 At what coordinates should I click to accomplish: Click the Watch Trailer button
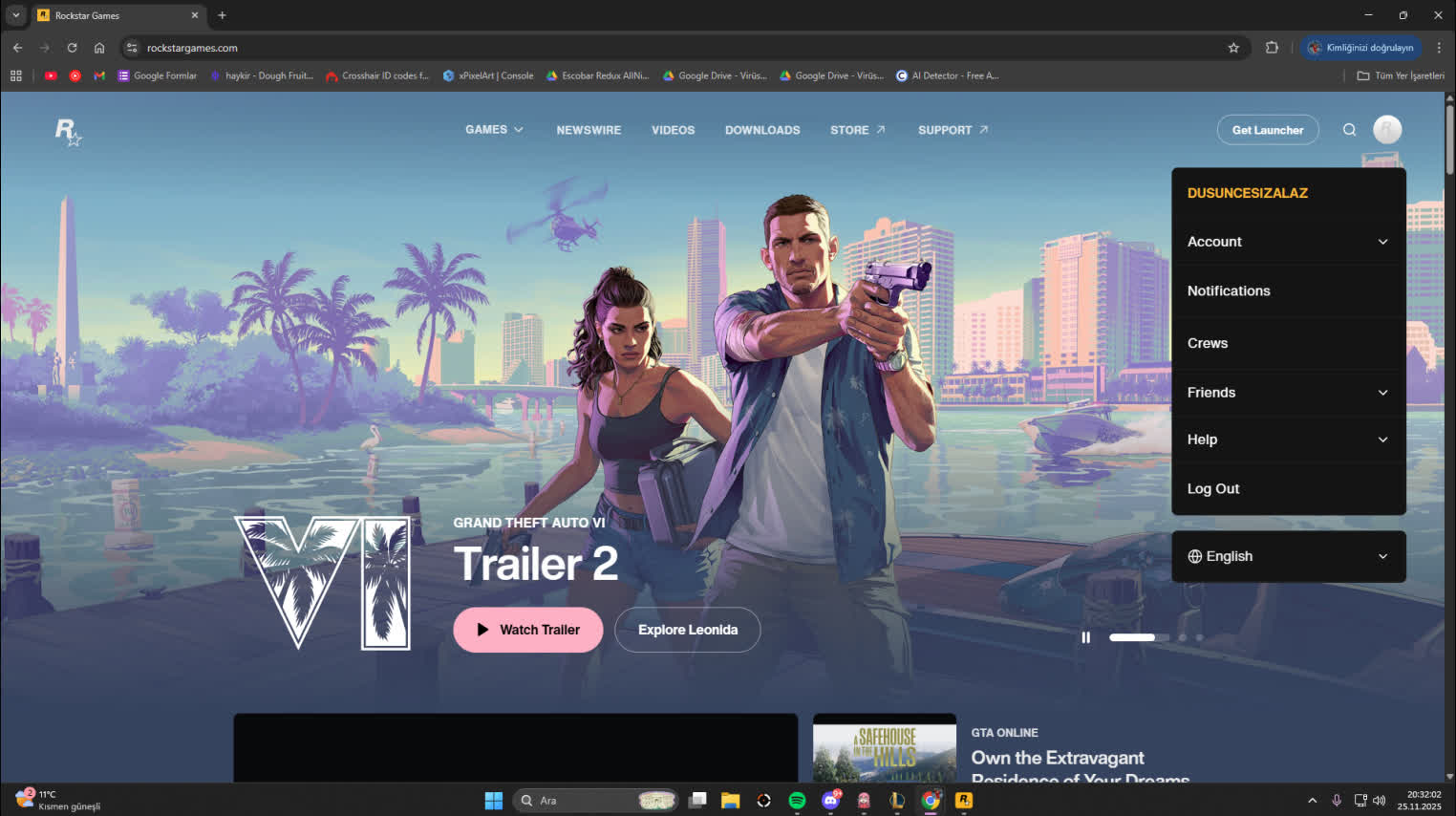pos(527,630)
